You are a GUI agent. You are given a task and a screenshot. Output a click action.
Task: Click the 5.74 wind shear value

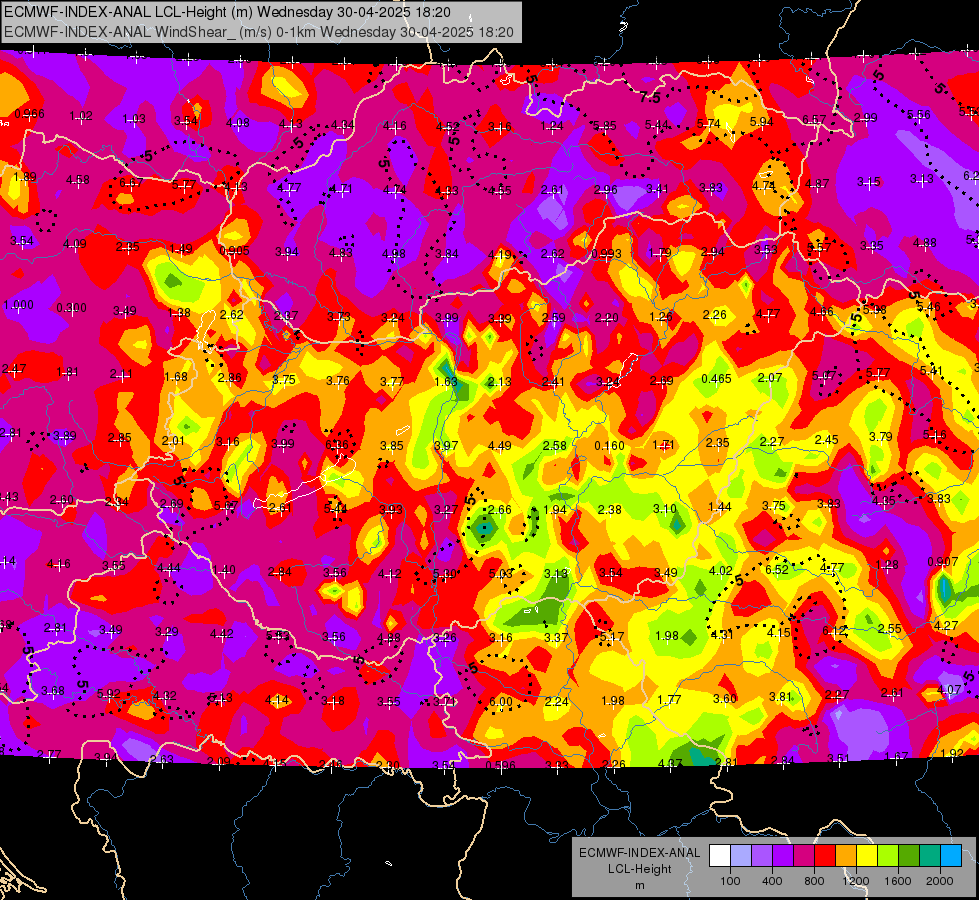point(709,124)
